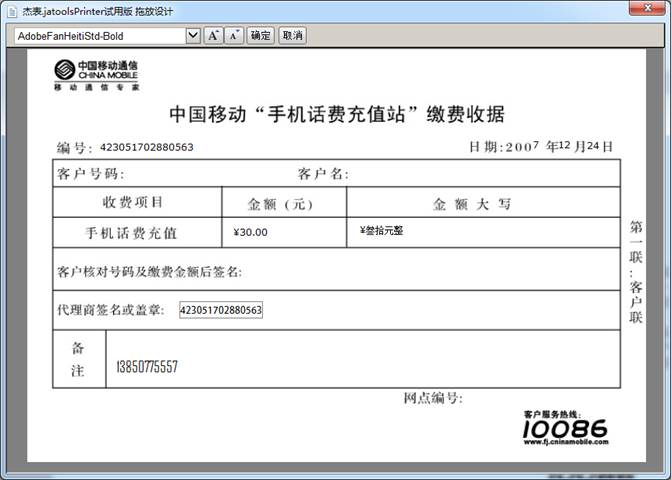Screen dimensions: 671x480
Task: Cancel with the 取消 button
Action: (x=292, y=36)
